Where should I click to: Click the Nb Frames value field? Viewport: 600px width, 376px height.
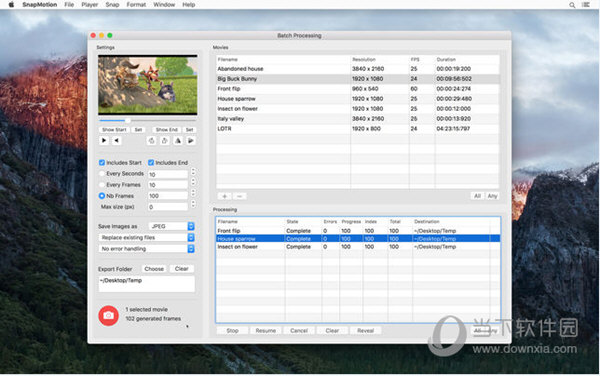[168, 196]
